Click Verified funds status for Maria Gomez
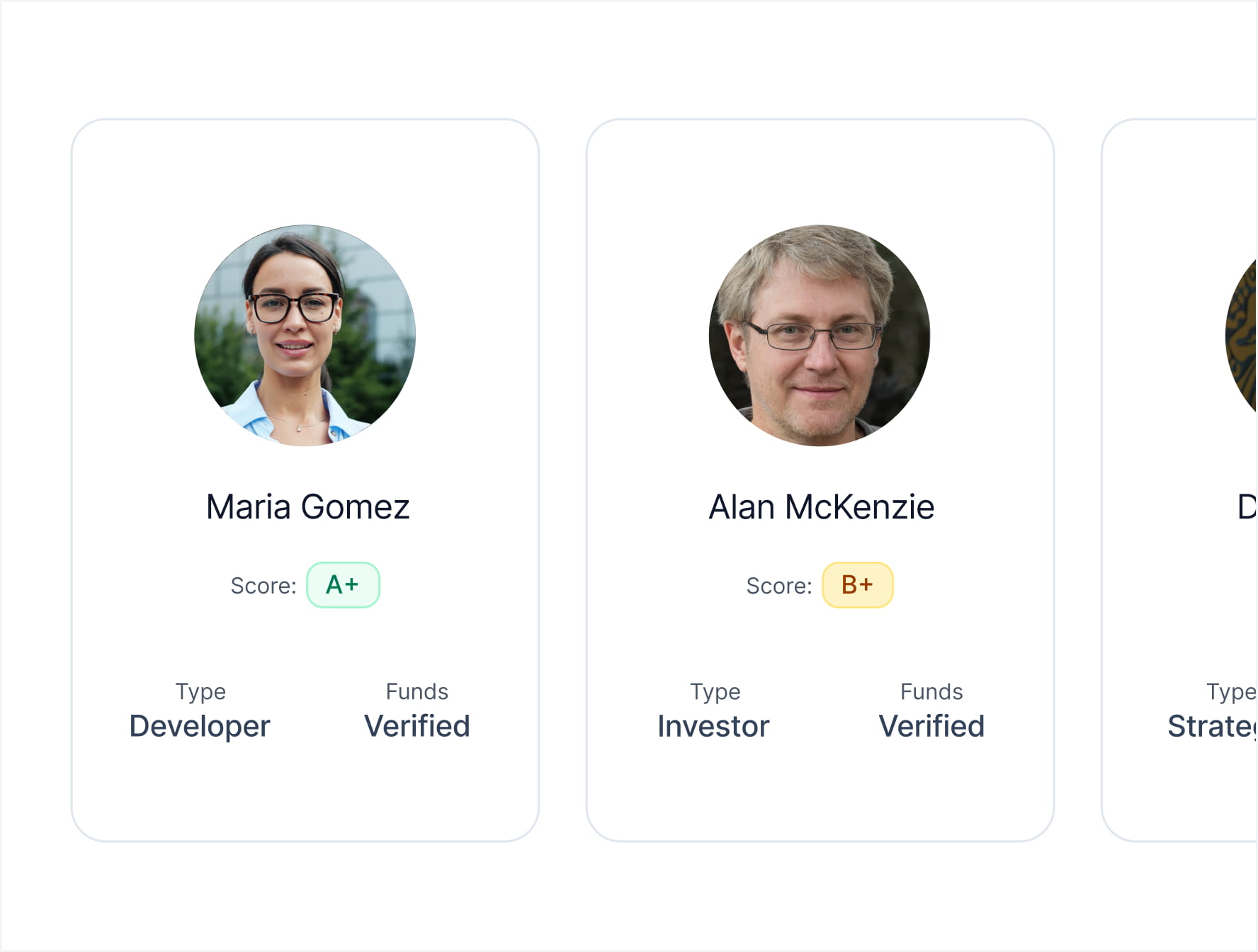 coord(416,726)
